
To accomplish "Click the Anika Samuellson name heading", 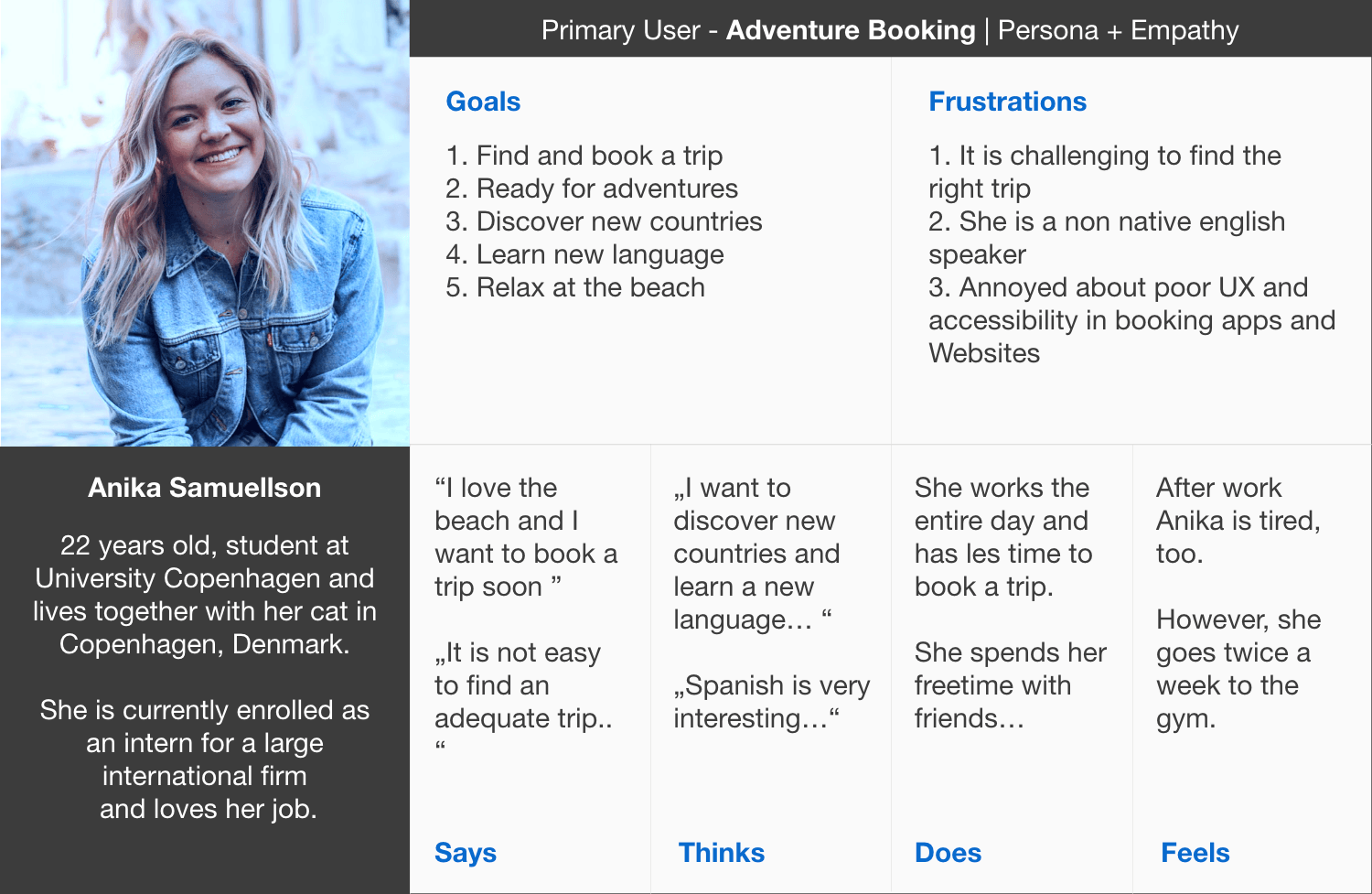I will [205, 488].
